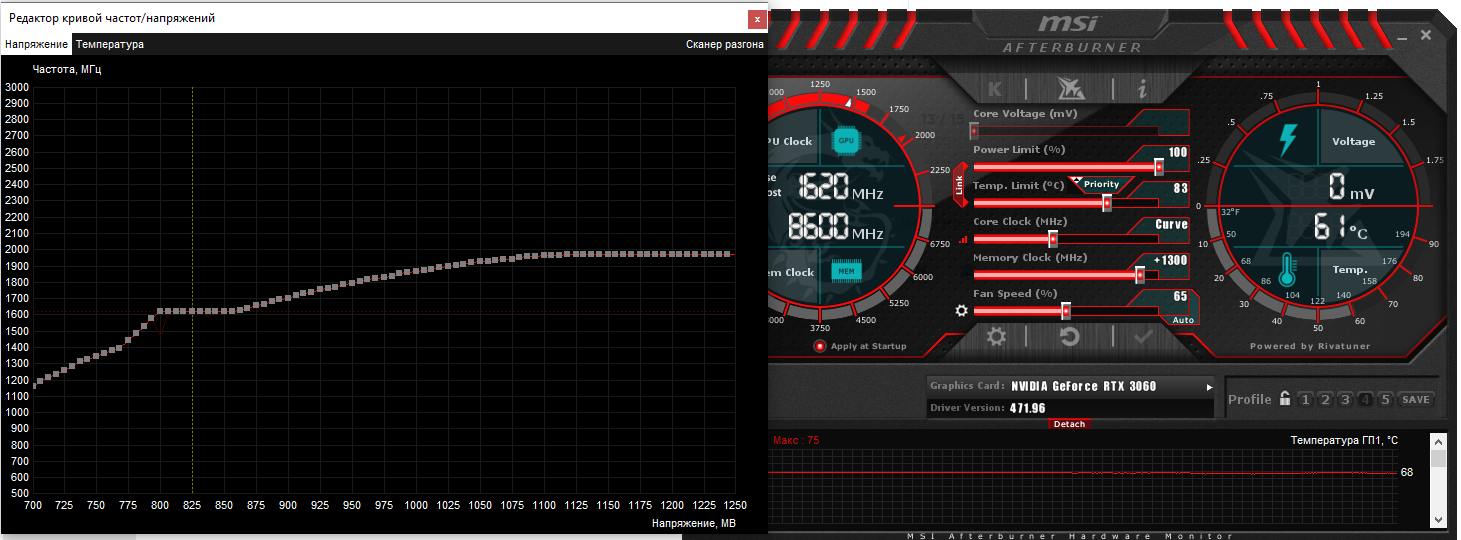
Task: Click the Температура ГП1, °C graph label
Action: [x=1344, y=440]
